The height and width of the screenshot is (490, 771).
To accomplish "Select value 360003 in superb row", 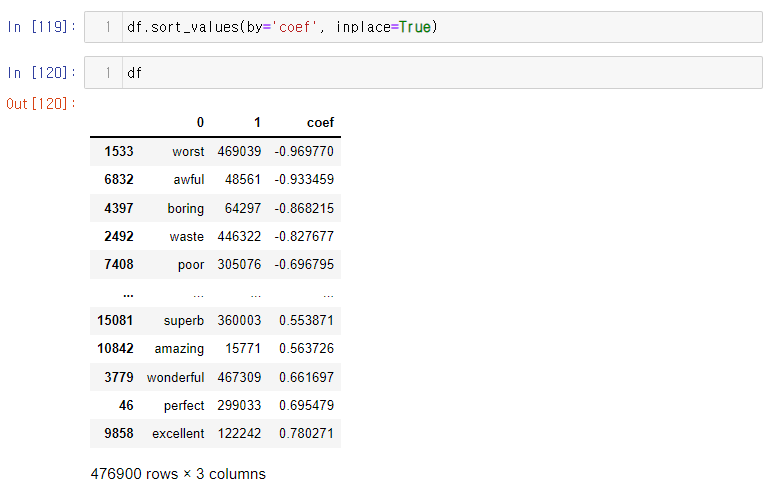I will coord(239,320).
